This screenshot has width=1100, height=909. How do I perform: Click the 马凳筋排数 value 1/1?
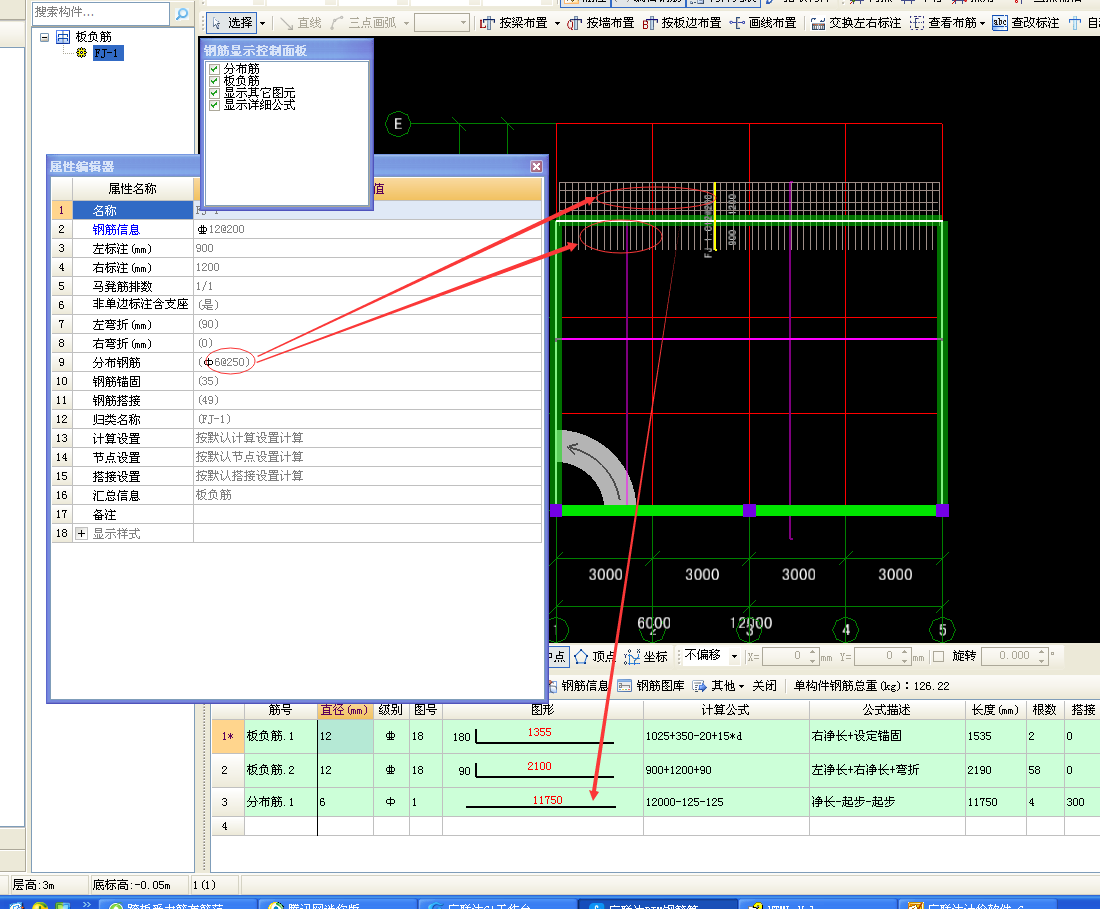click(368, 286)
